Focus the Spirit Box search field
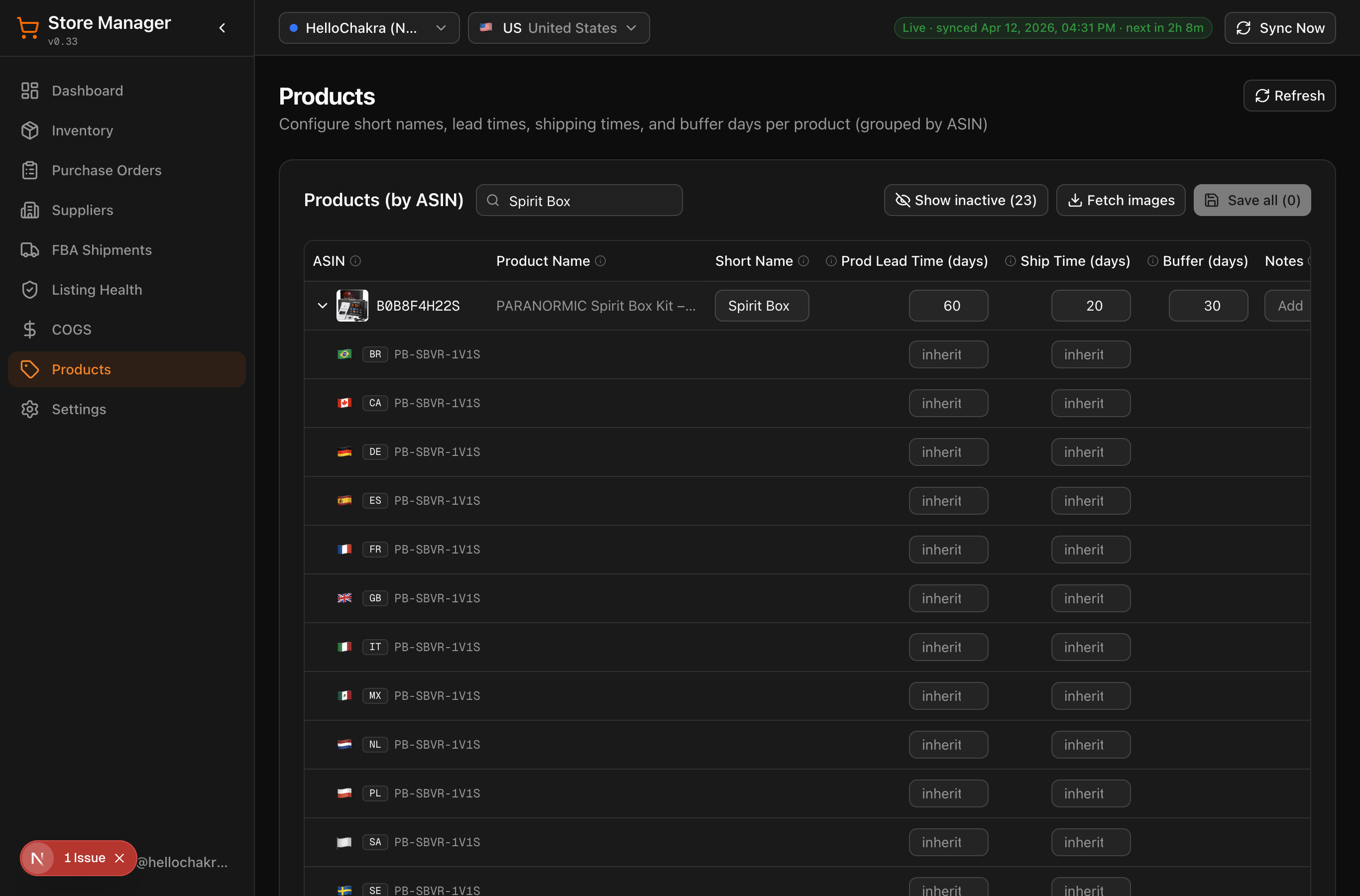 click(x=579, y=200)
